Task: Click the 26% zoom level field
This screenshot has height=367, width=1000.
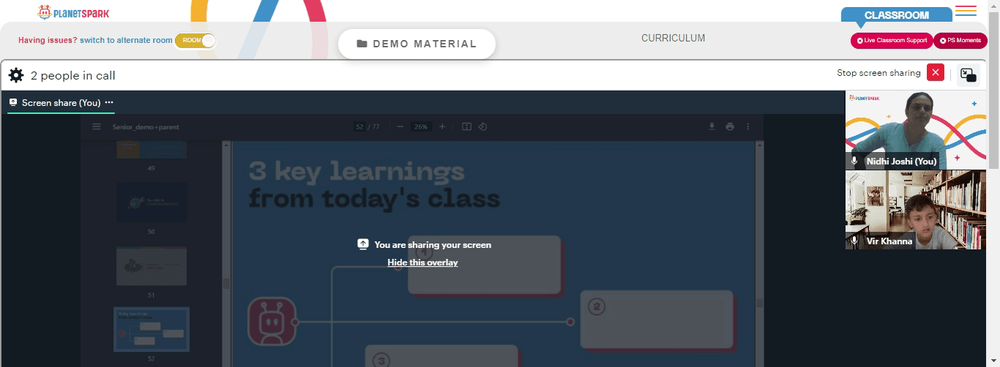Action: [x=421, y=126]
